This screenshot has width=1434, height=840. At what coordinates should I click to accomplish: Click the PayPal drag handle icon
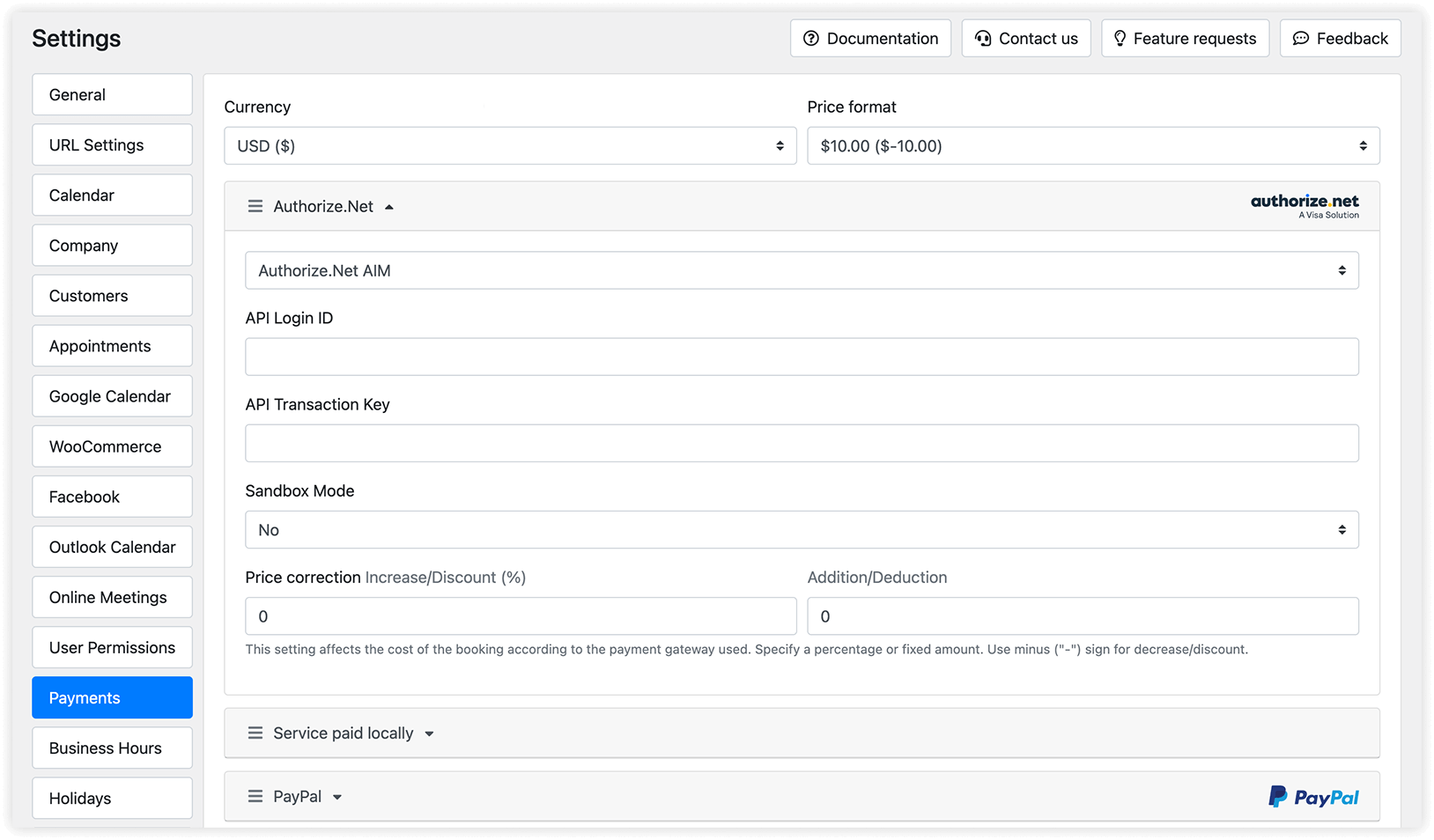(x=255, y=797)
